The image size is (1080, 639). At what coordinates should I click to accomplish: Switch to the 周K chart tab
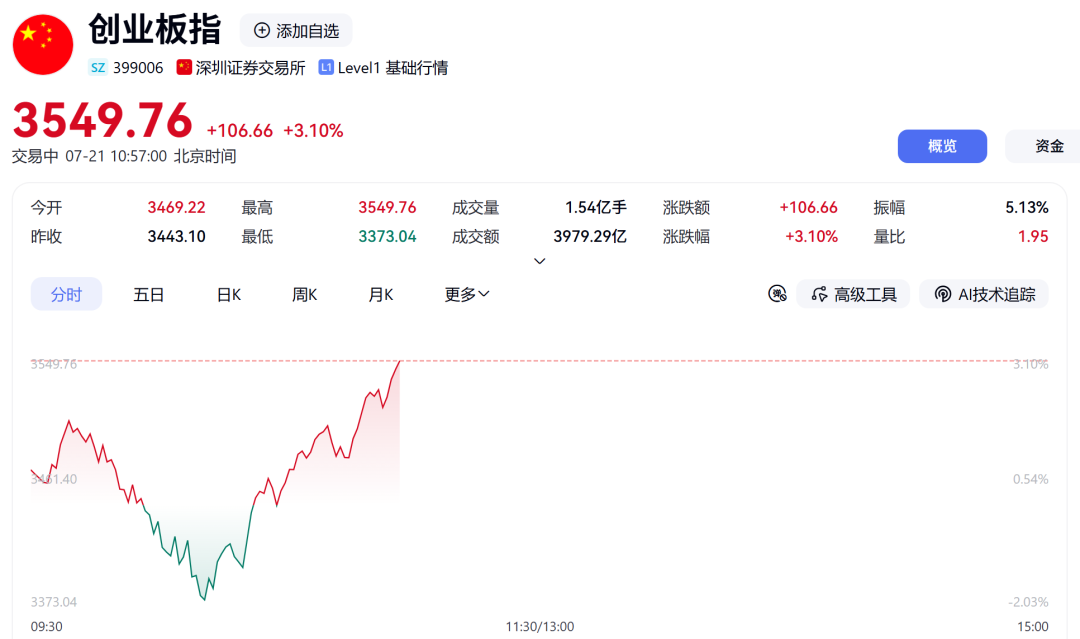click(x=304, y=294)
